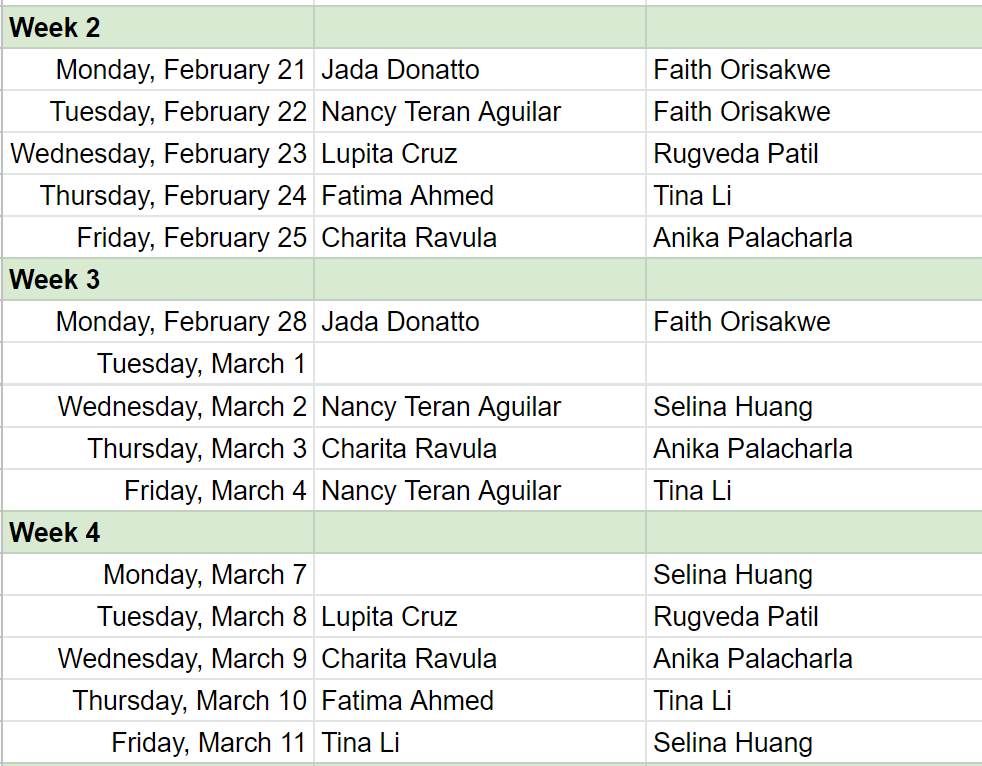Screen dimensions: 982x766
Task: Select Jada Donatto in the February 21 row
Action: pyautogui.click(x=400, y=70)
